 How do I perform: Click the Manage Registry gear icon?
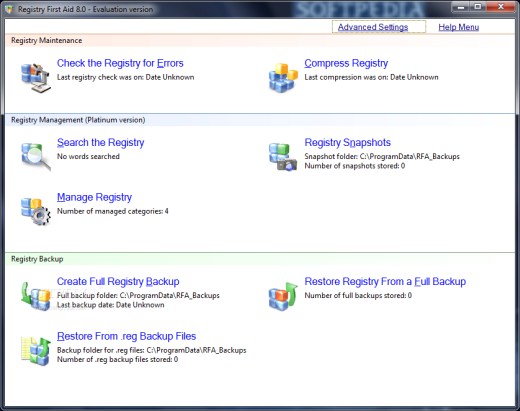(x=36, y=212)
